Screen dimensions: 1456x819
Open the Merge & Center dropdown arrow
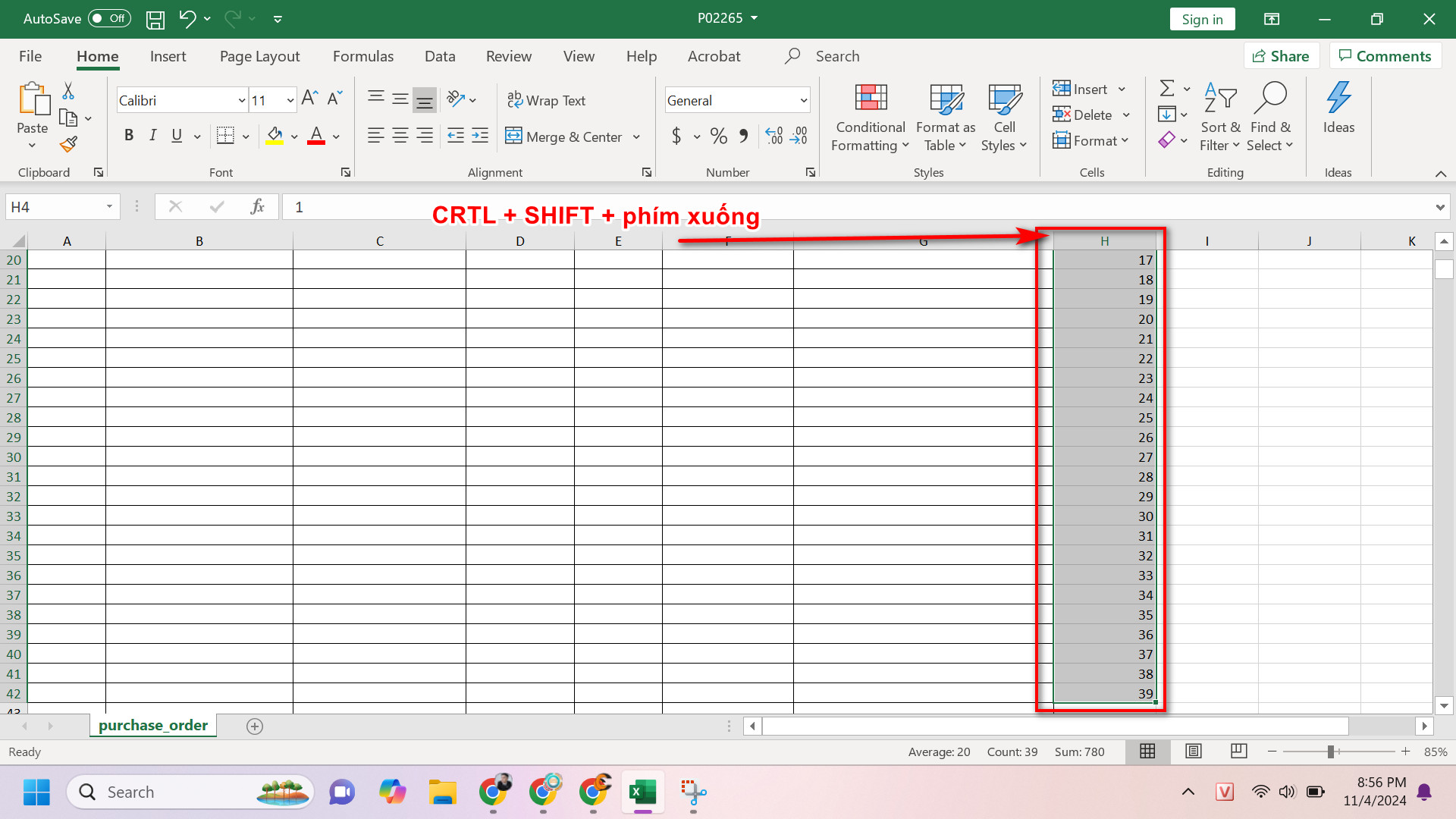click(x=637, y=137)
